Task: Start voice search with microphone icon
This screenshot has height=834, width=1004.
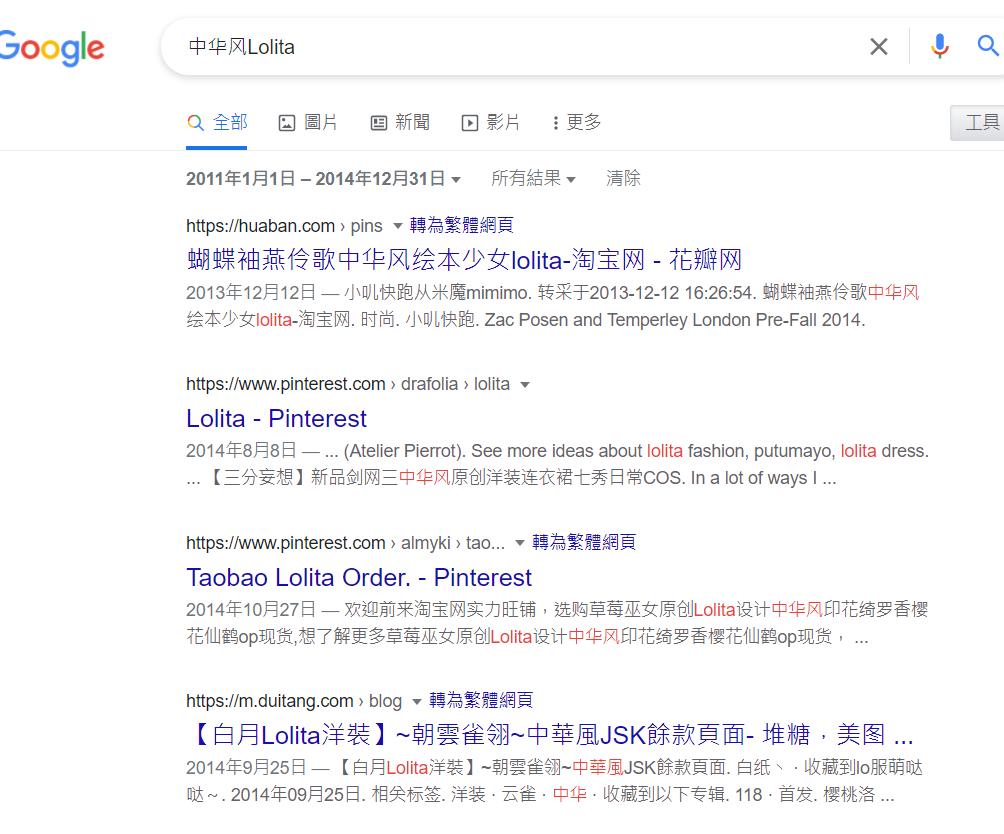Action: point(939,47)
